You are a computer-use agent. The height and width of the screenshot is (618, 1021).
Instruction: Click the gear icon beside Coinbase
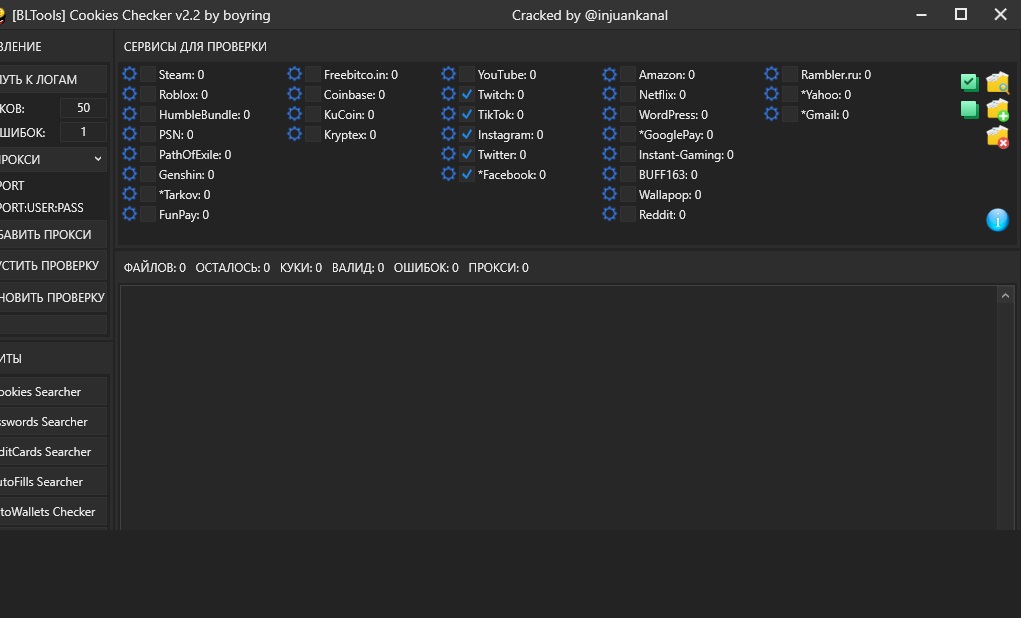[294, 95]
